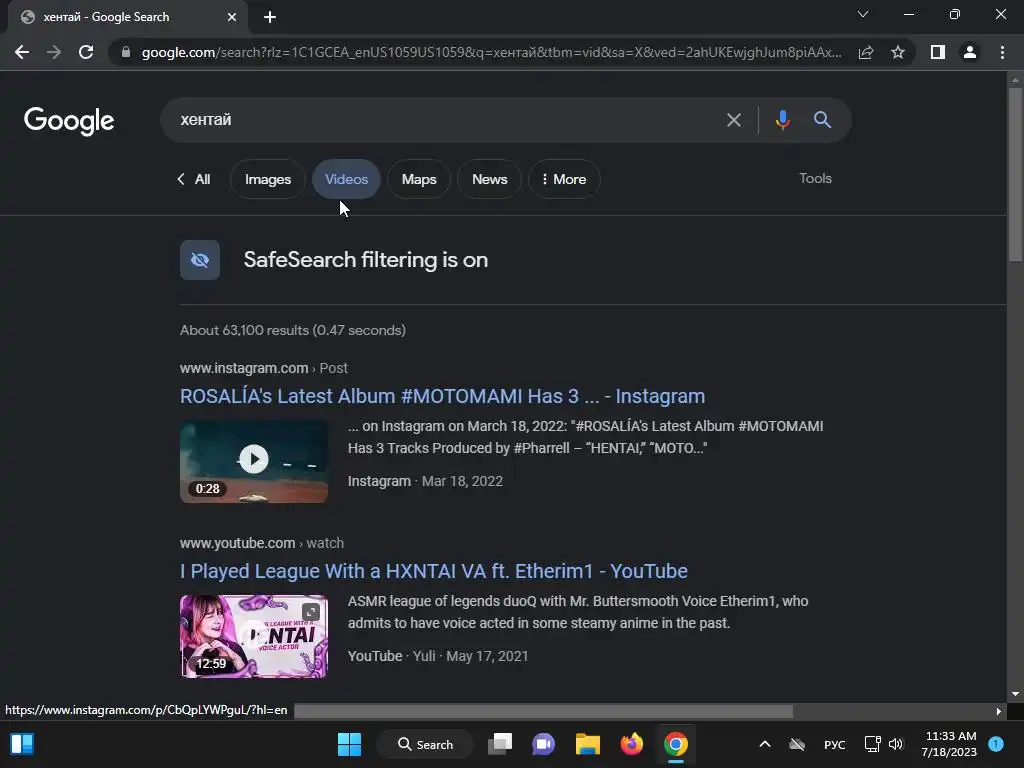Screen dimensions: 1024x768
Task: Start voice search with microphone icon
Action: [782, 120]
